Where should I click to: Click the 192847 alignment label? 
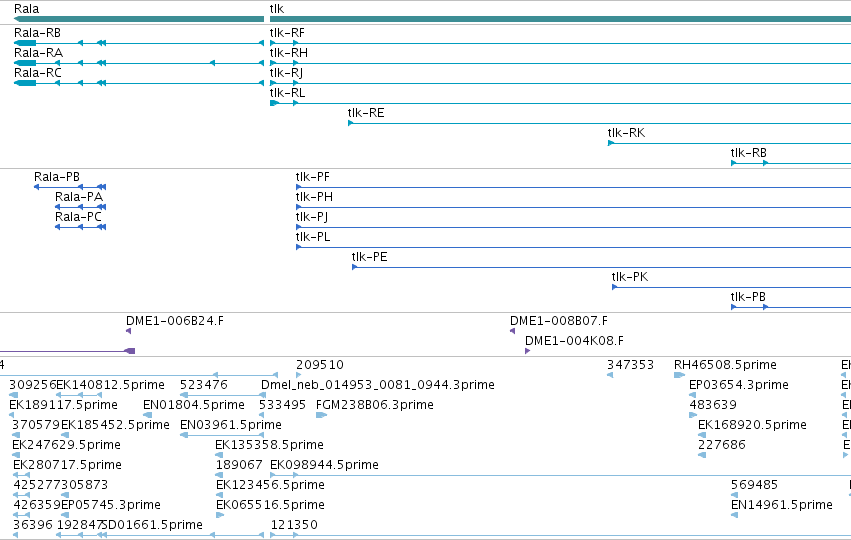[x=80, y=526]
